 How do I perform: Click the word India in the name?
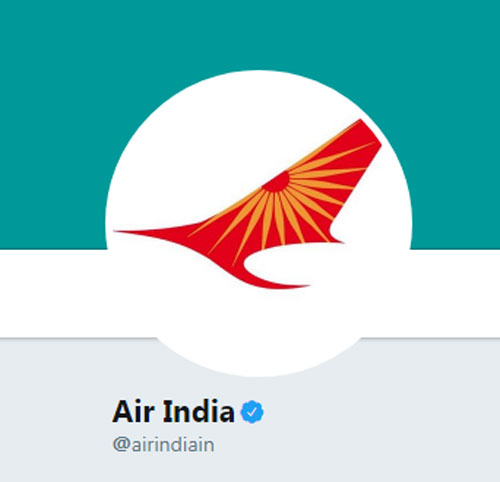(199, 411)
